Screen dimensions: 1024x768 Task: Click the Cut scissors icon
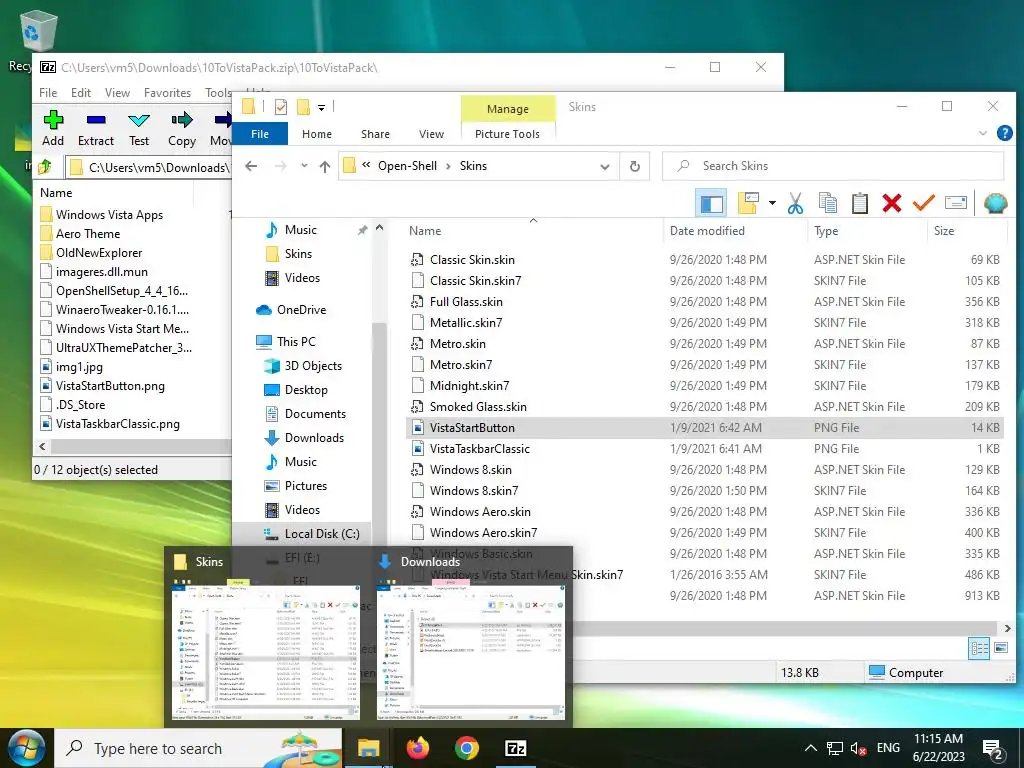pyautogui.click(x=795, y=204)
